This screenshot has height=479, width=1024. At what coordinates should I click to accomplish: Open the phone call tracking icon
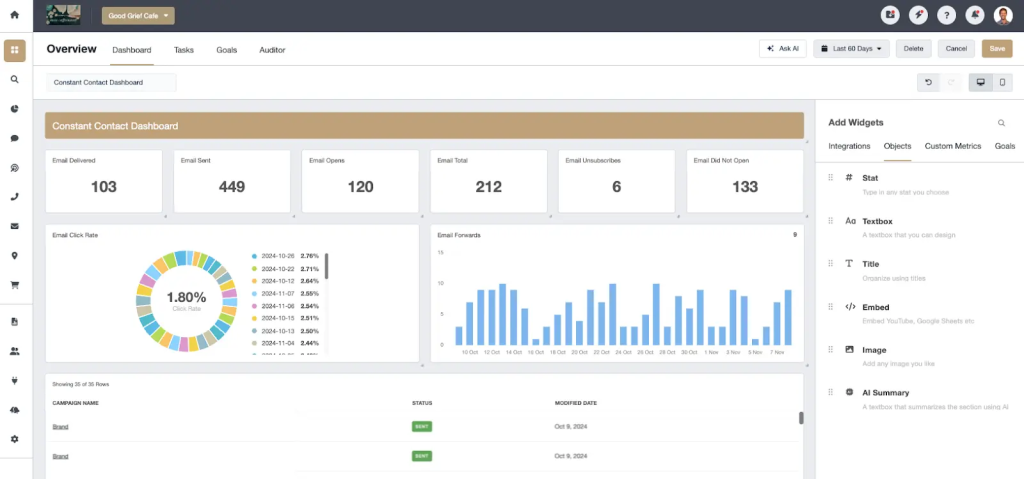tap(14, 197)
